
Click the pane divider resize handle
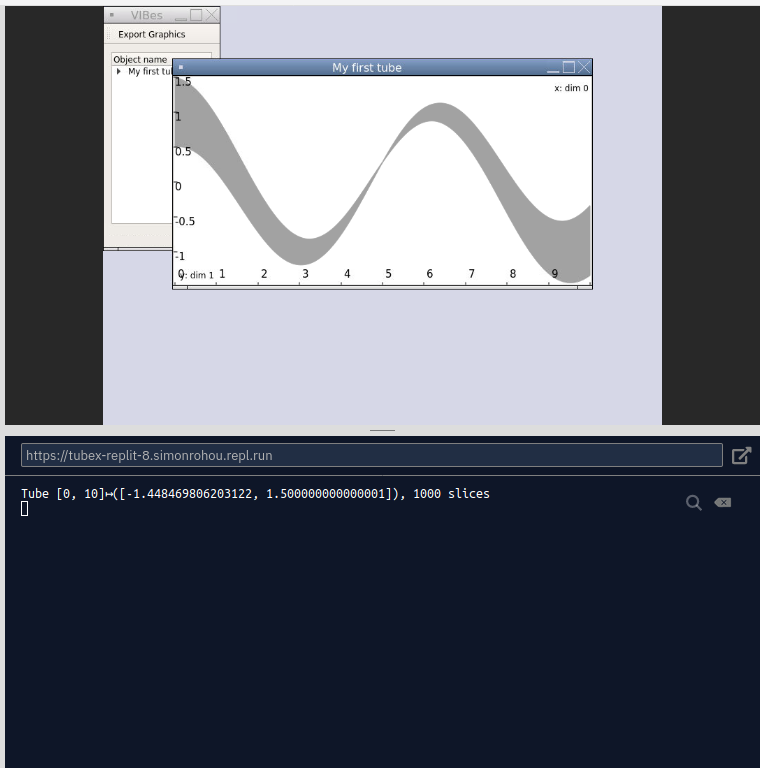point(382,430)
